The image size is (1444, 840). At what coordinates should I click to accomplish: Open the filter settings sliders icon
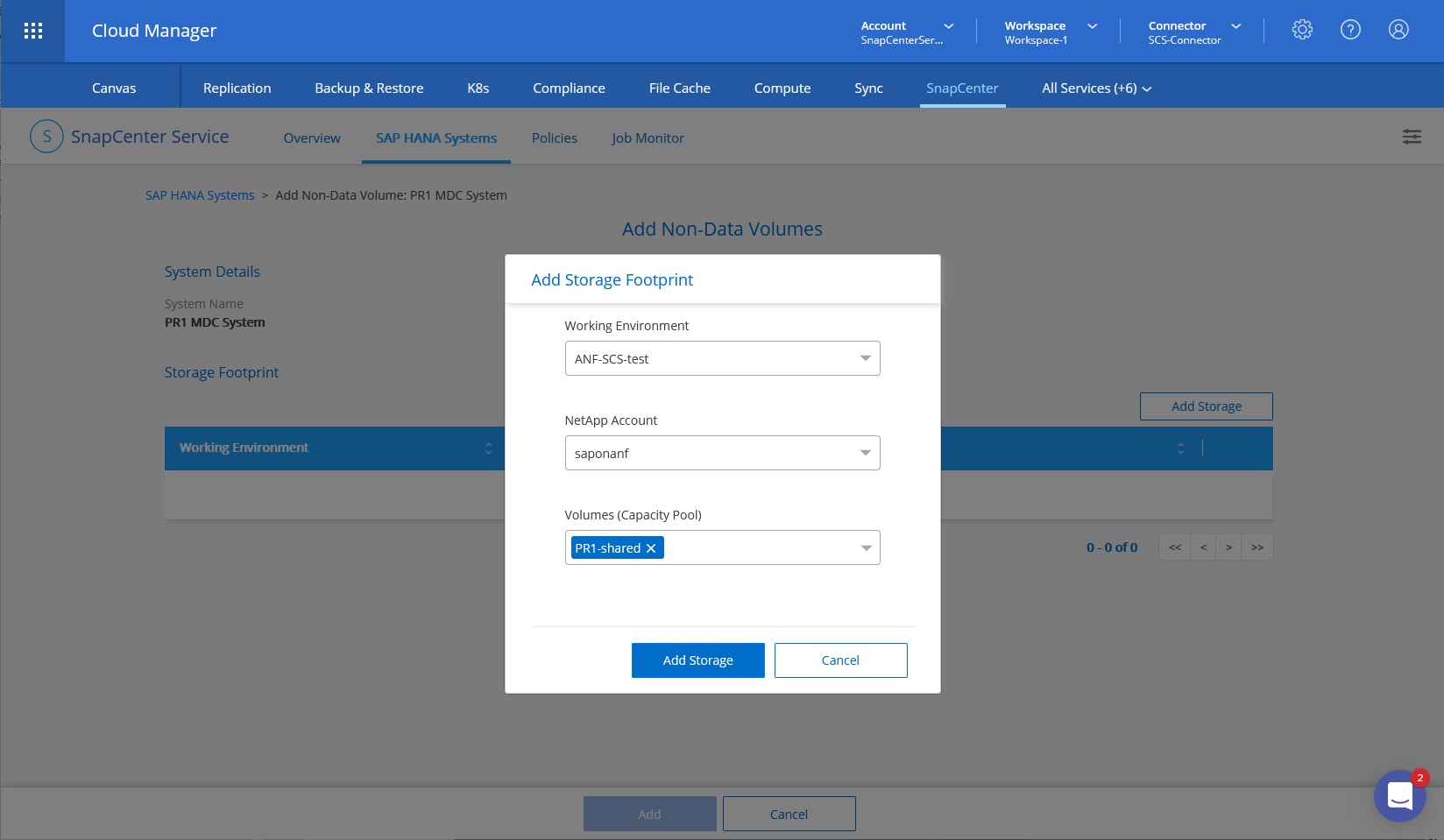click(1412, 137)
